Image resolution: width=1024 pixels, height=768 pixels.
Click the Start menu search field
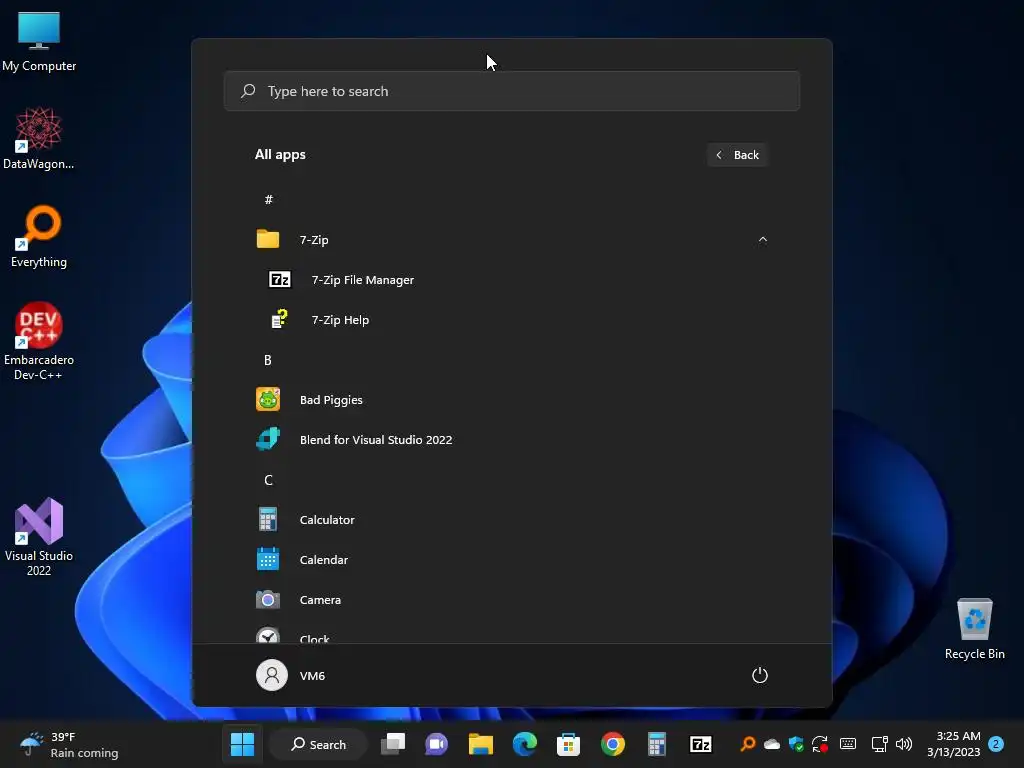click(511, 91)
